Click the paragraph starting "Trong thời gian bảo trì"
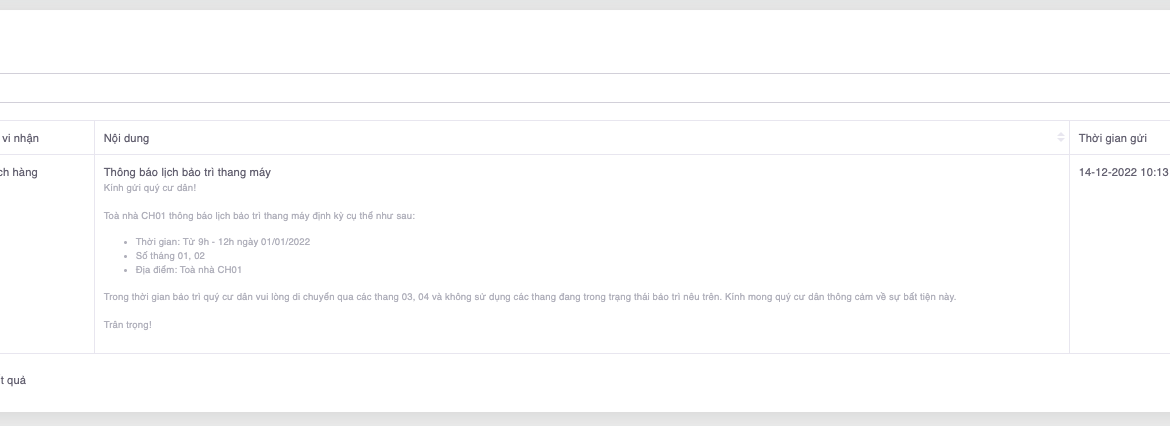 click(529, 297)
